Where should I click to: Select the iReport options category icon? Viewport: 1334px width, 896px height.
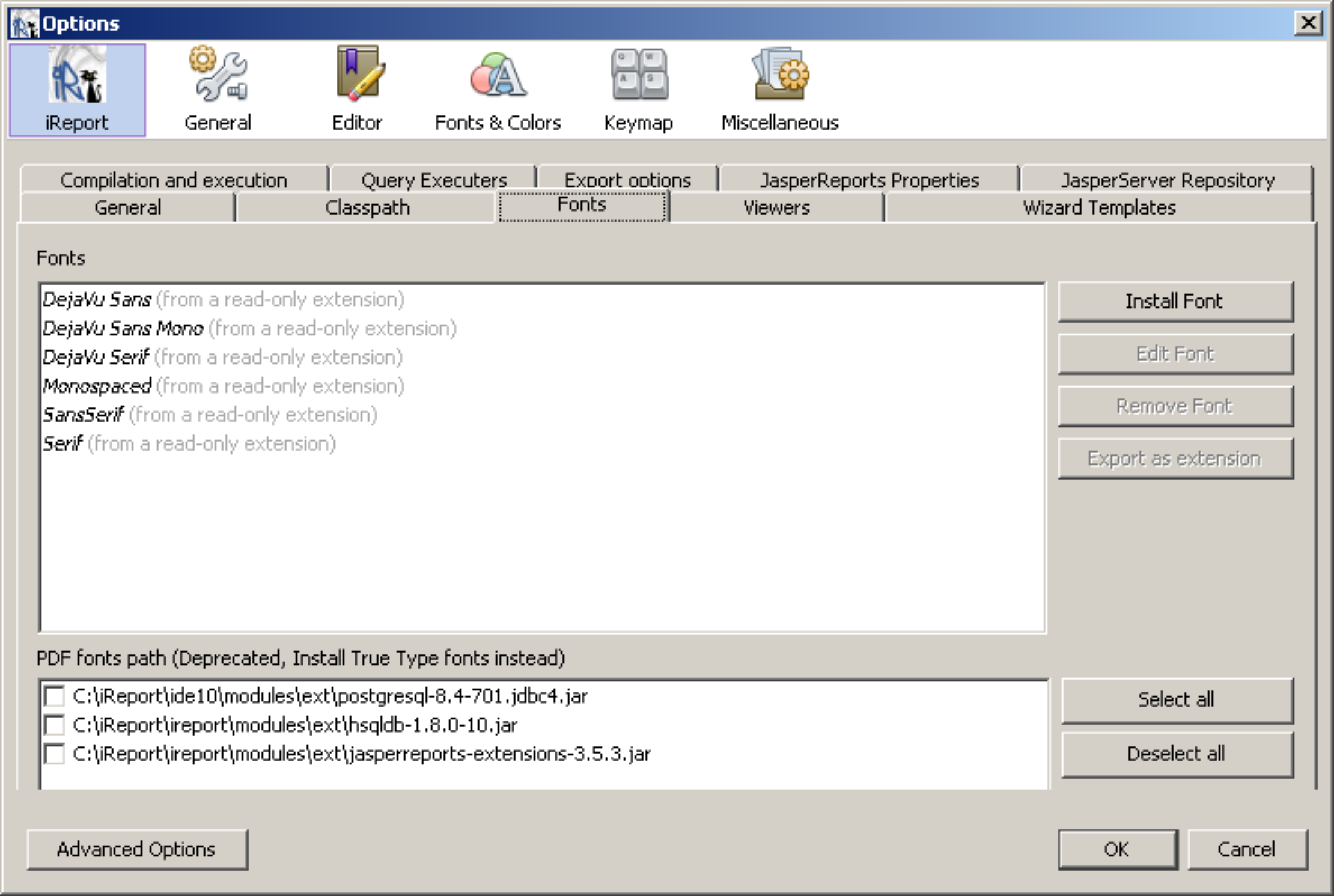pyautogui.click(x=77, y=90)
